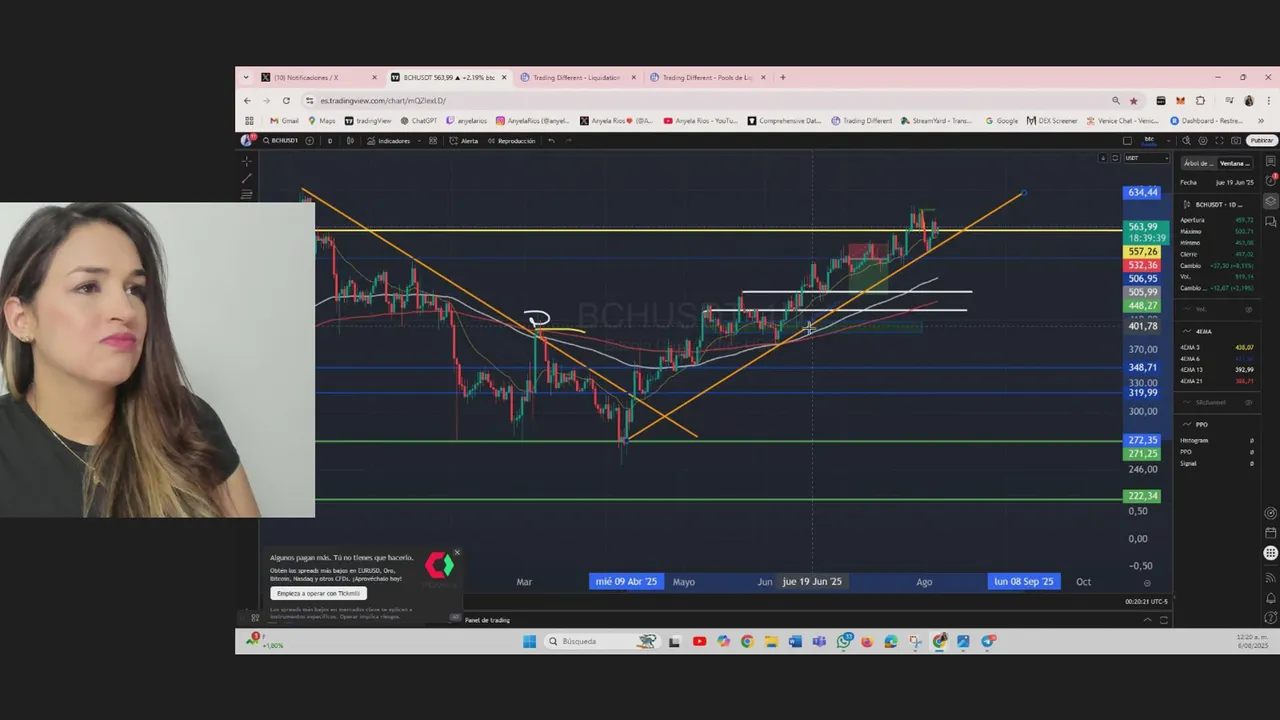This screenshot has width=1280, height=720.
Task: Open the chats icon in right sidebar
Action: click(x=1271, y=222)
